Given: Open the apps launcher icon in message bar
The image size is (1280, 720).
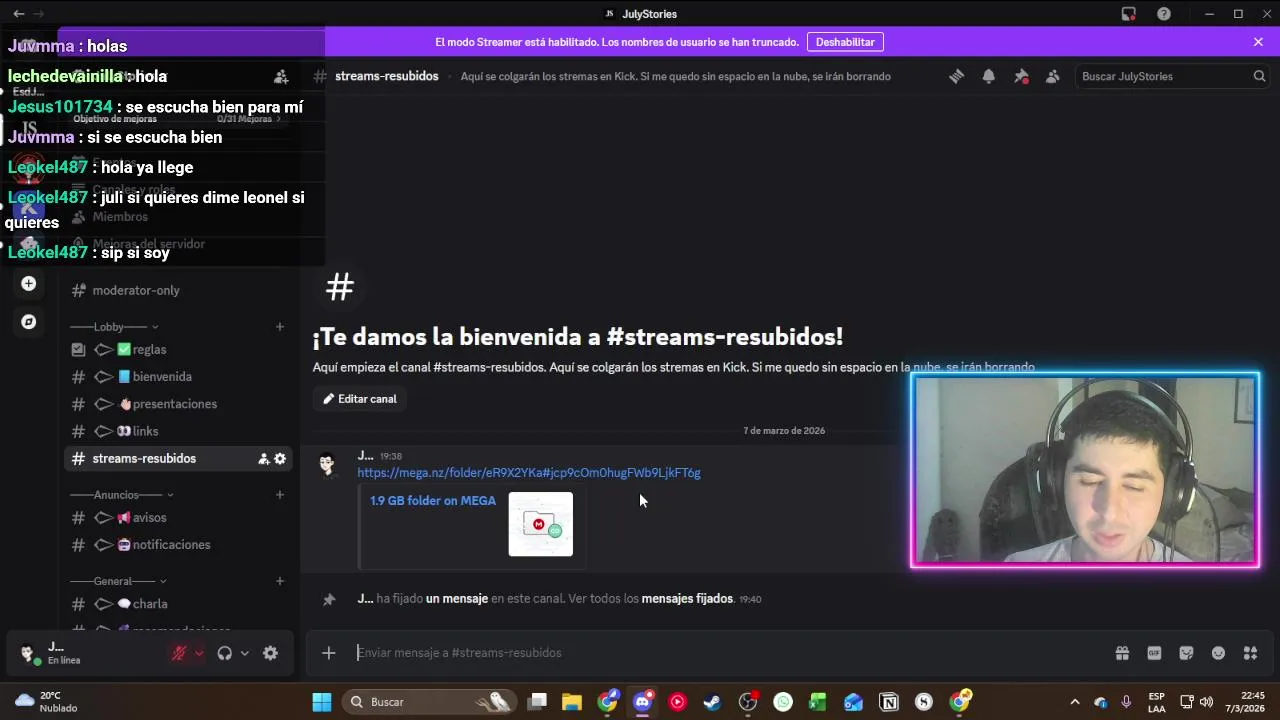Looking at the screenshot, I should tap(1250, 653).
